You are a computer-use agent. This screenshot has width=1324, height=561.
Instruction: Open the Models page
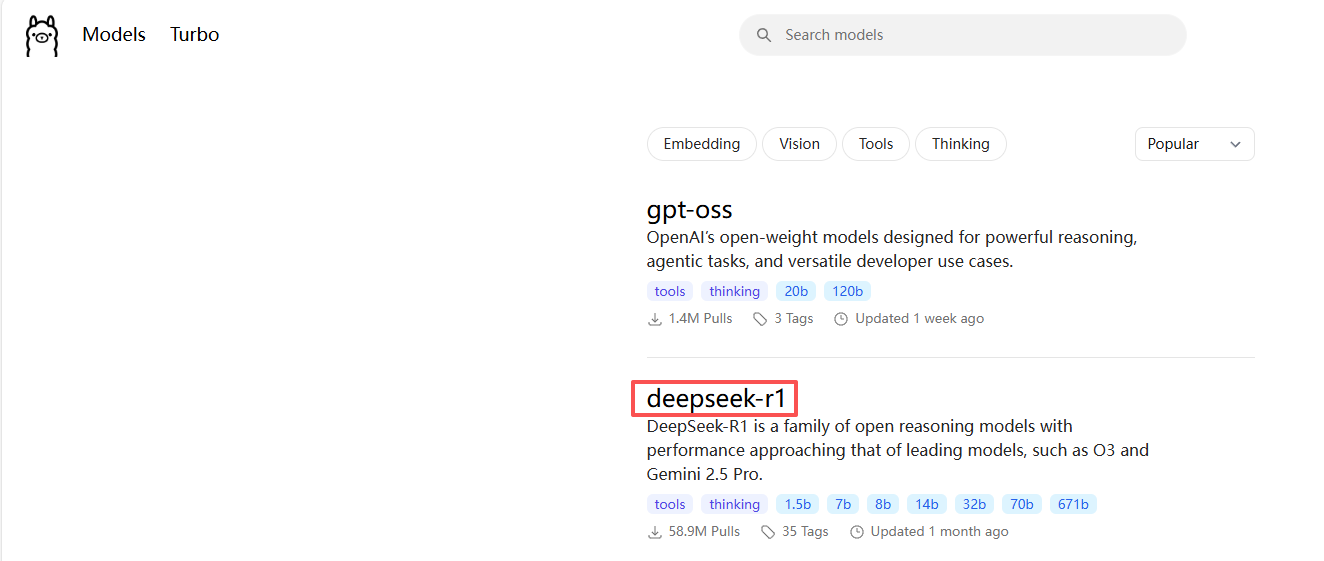[x=114, y=34]
